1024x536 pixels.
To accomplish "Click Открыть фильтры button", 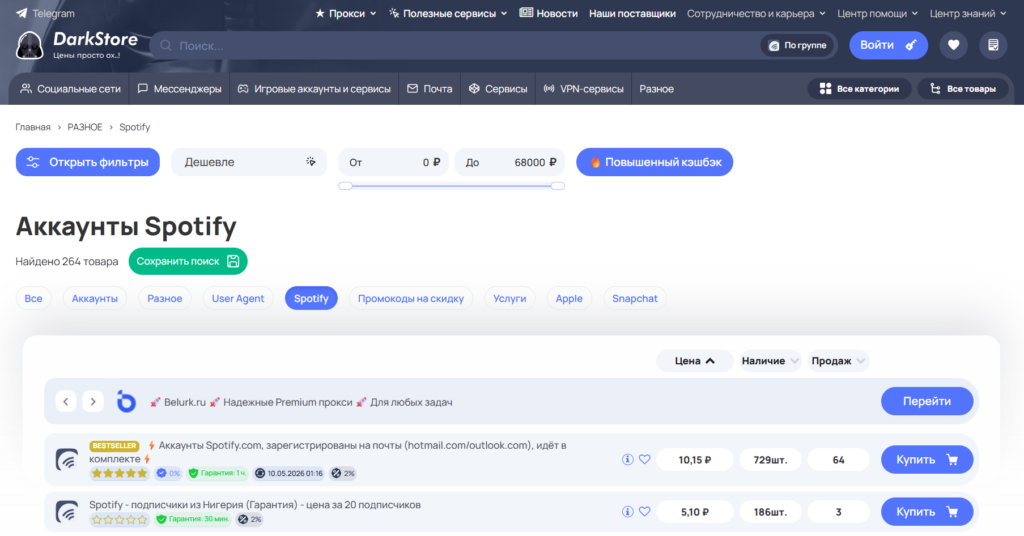I will (88, 162).
